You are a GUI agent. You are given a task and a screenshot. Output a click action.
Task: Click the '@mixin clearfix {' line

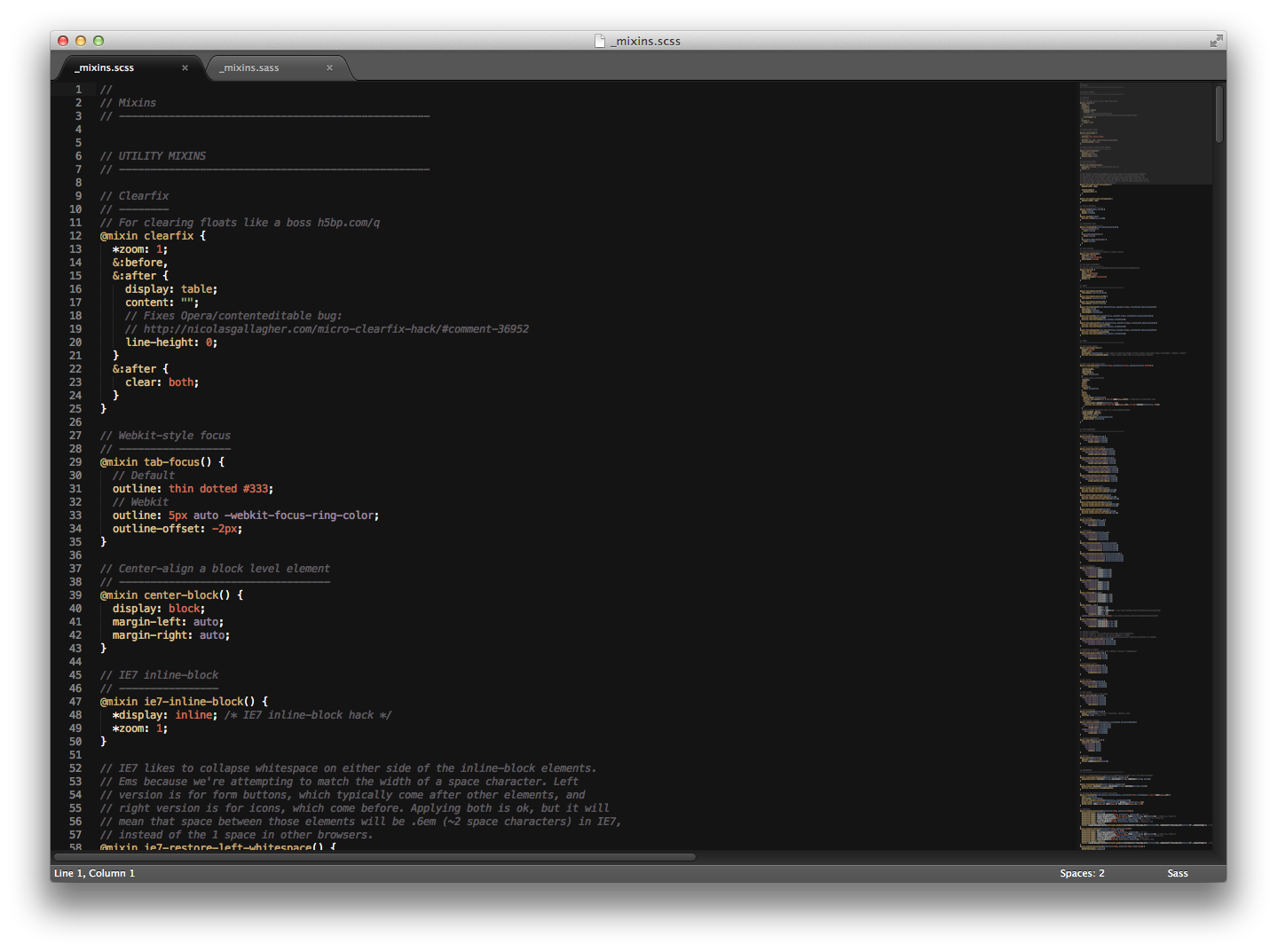point(153,236)
